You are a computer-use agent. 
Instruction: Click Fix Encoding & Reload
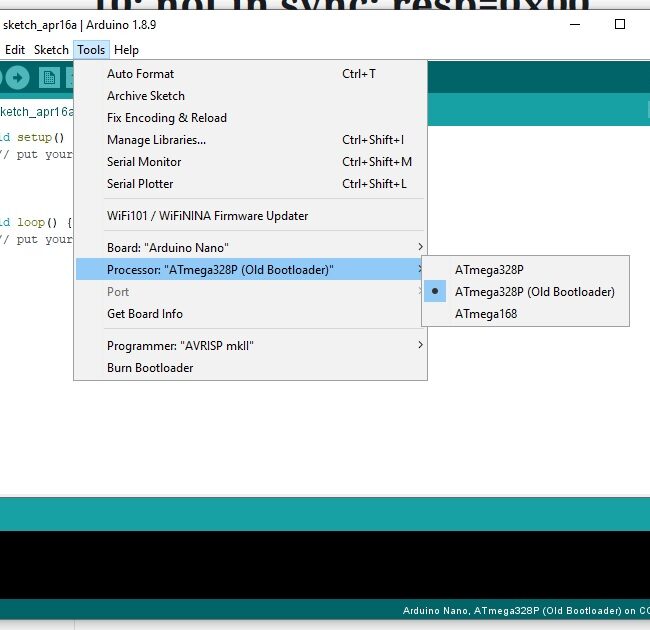point(250,118)
